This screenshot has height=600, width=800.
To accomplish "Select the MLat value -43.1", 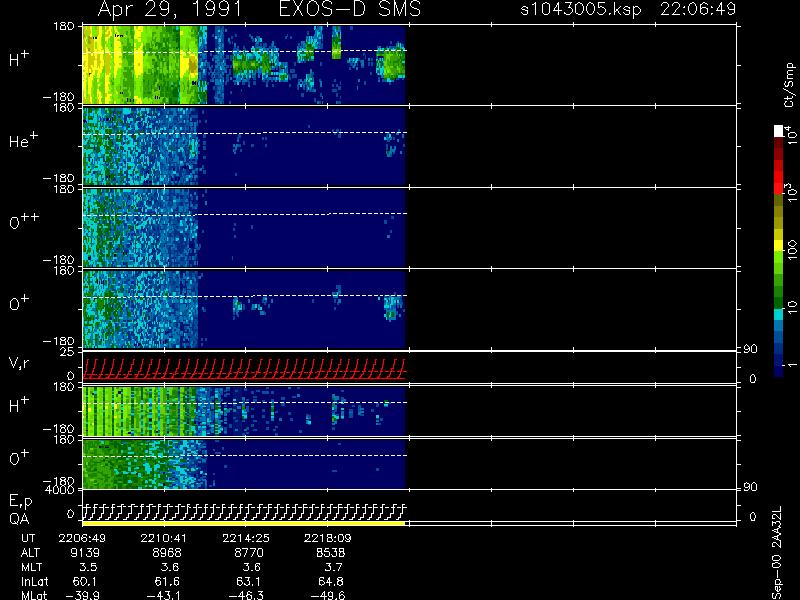I will (163, 595).
